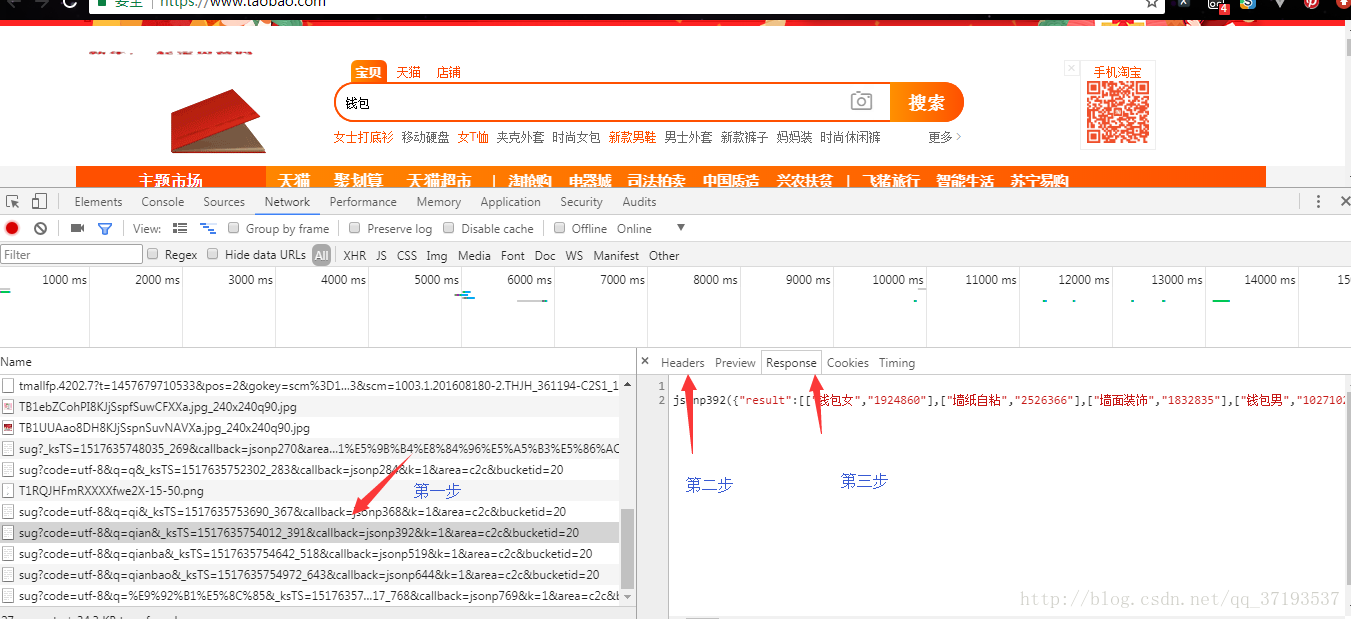This screenshot has height=619, width=1351.
Task: Show the request Timing tab
Action: click(897, 362)
